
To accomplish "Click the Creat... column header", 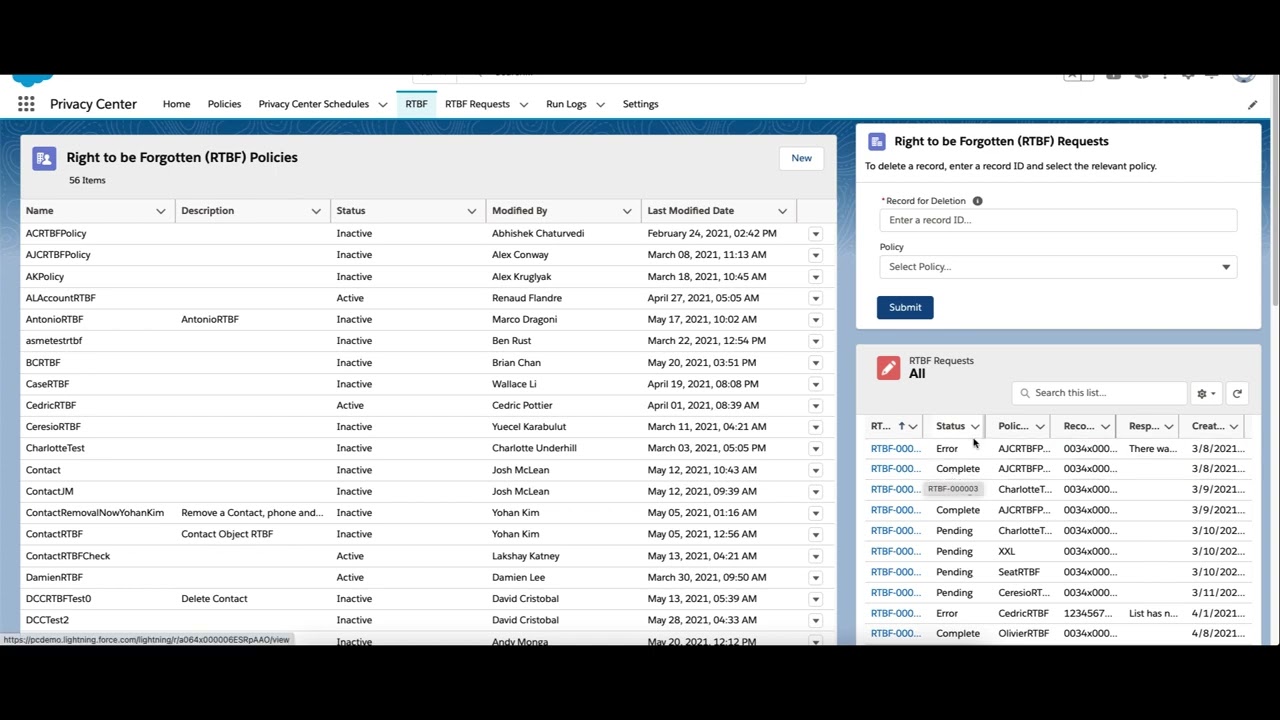I will pyautogui.click(x=1208, y=427).
